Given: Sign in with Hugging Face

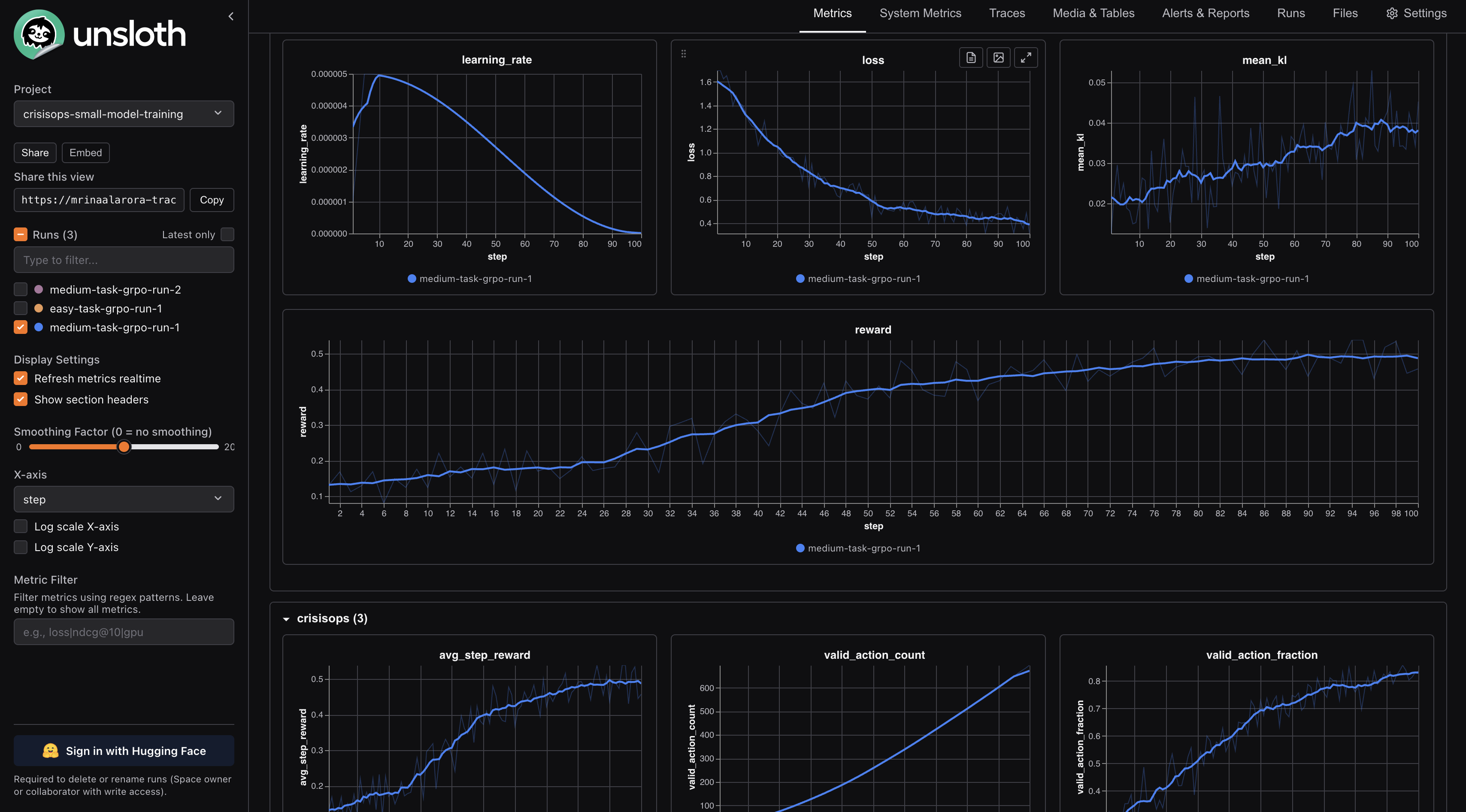Looking at the screenshot, I should (124, 751).
